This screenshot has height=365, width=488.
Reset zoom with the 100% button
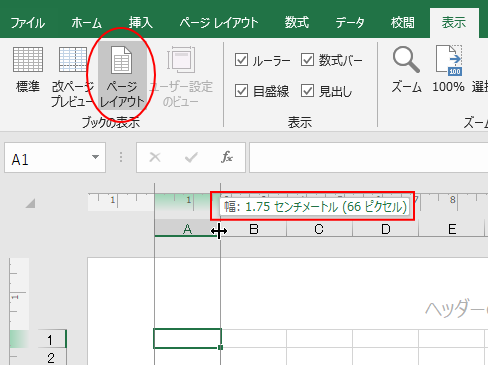(448, 69)
